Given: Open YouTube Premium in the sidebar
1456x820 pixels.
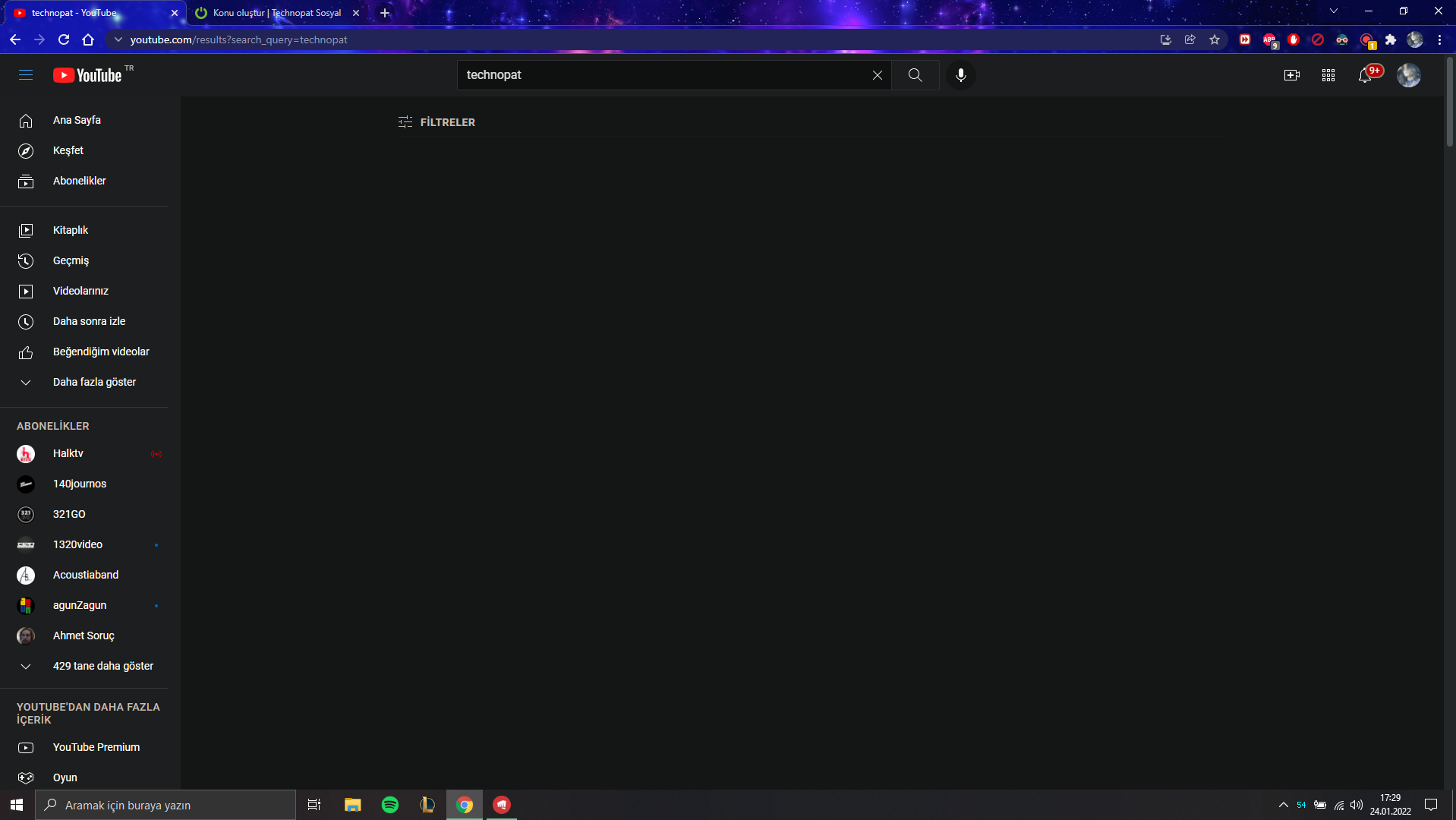Looking at the screenshot, I should point(84,747).
